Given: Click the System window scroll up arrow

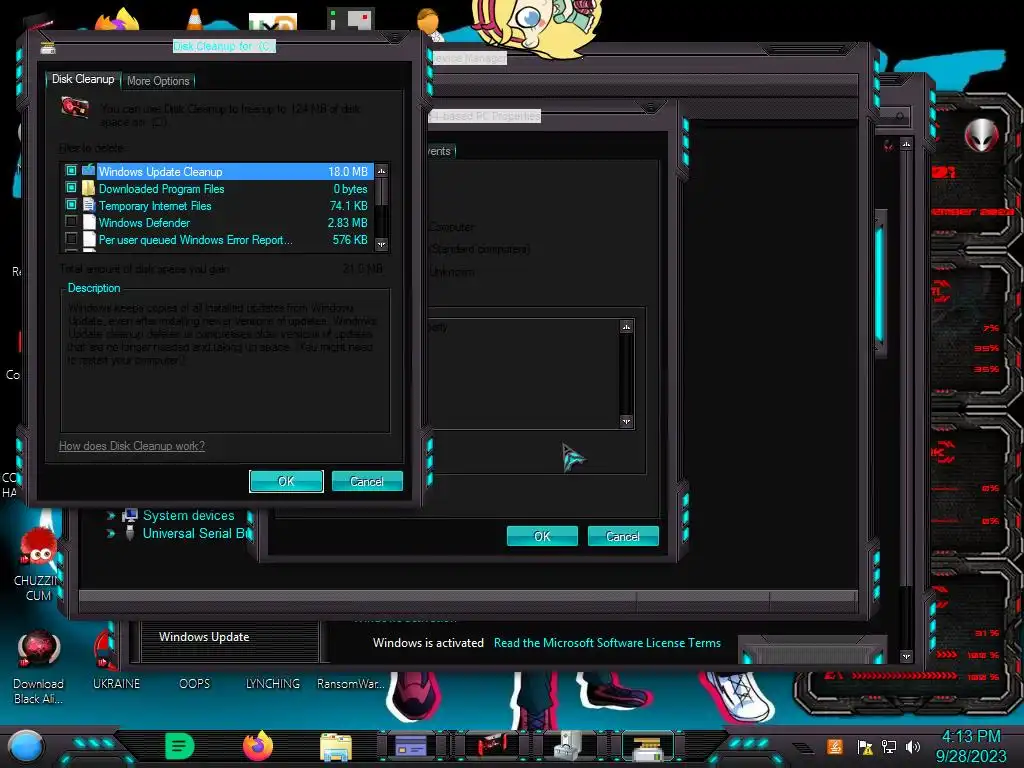Looking at the screenshot, I should click(x=906, y=144).
